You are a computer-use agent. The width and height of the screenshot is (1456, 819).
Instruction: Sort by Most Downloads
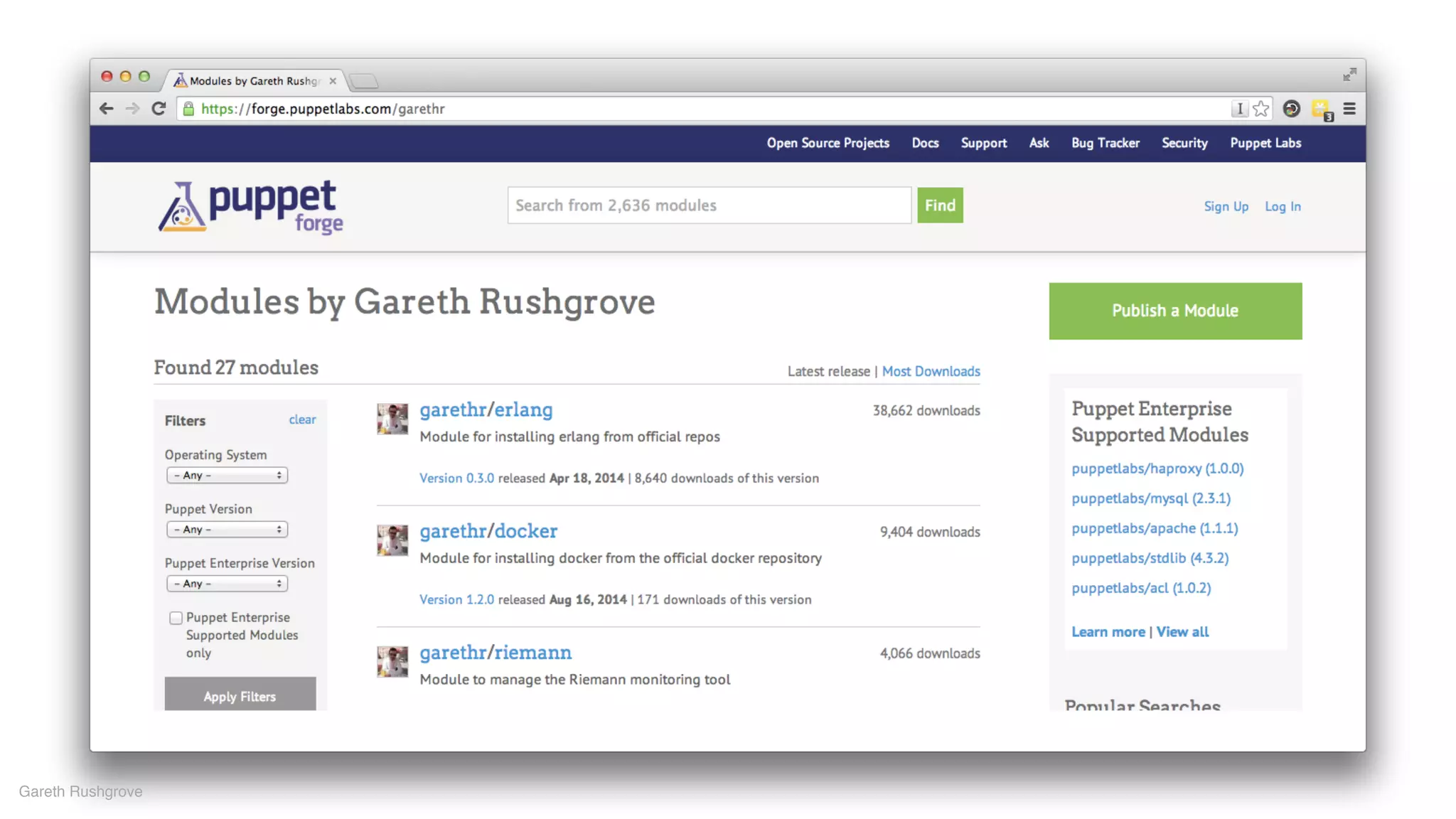pos(931,371)
